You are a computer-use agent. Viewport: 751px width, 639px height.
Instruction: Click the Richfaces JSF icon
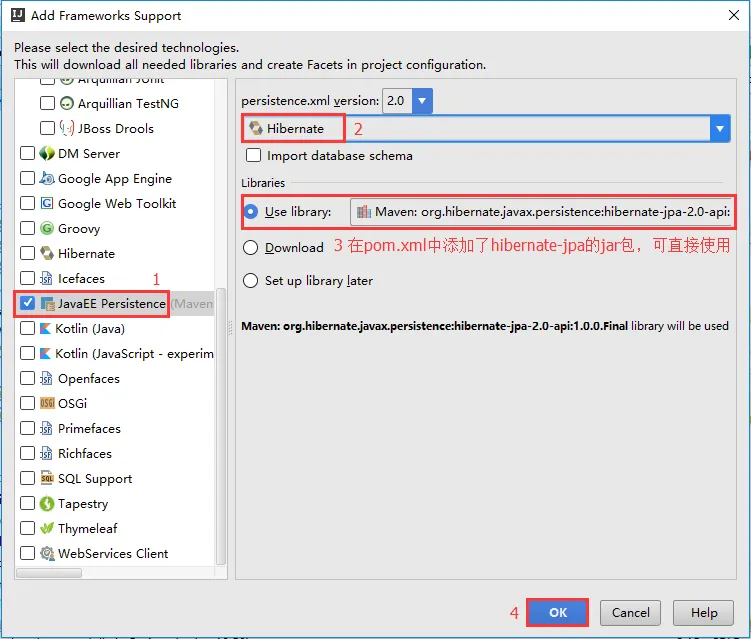pyautogui.click(x=46, y=453)
